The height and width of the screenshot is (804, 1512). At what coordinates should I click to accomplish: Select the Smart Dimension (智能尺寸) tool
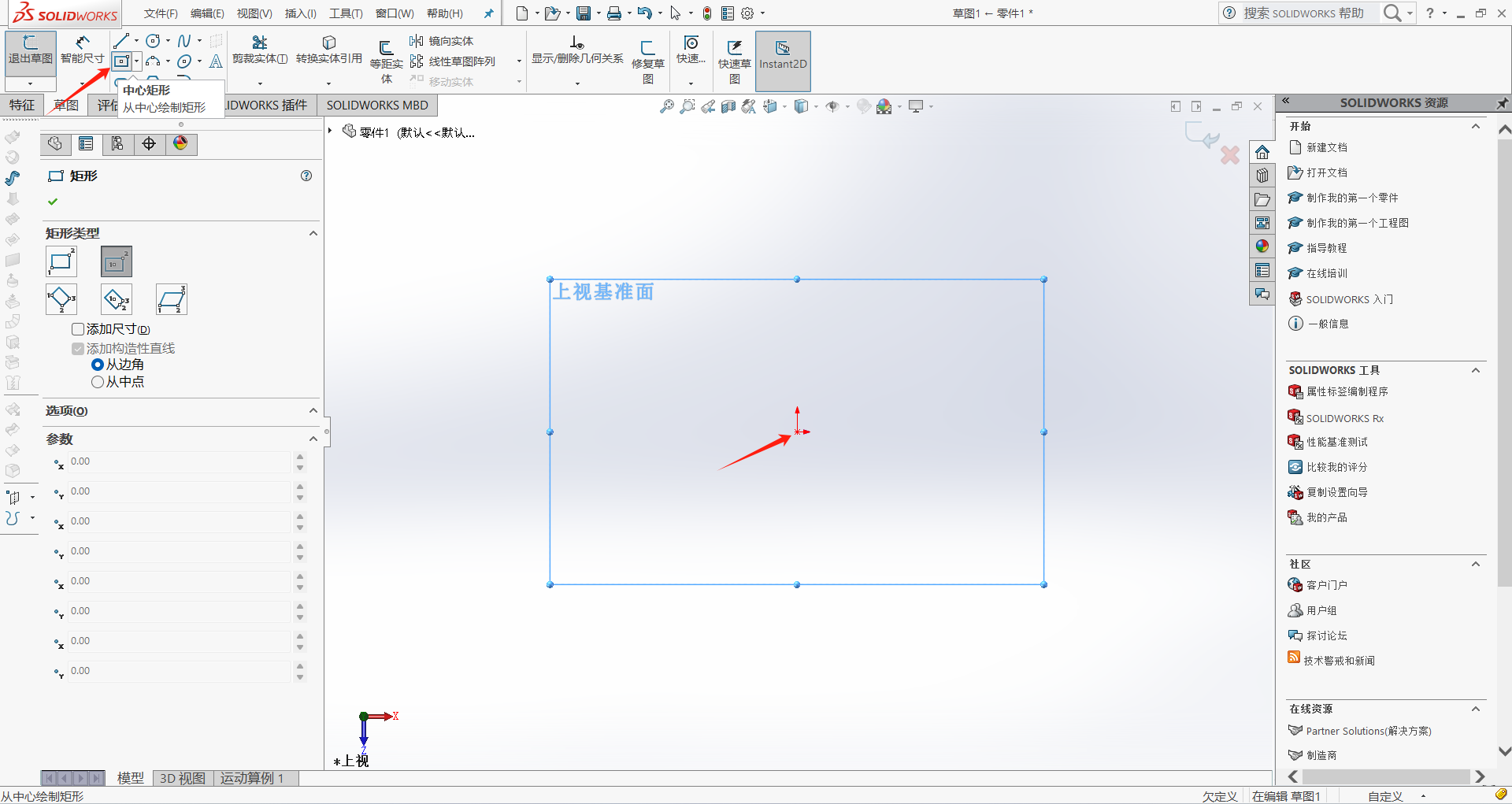coord(82,50)
